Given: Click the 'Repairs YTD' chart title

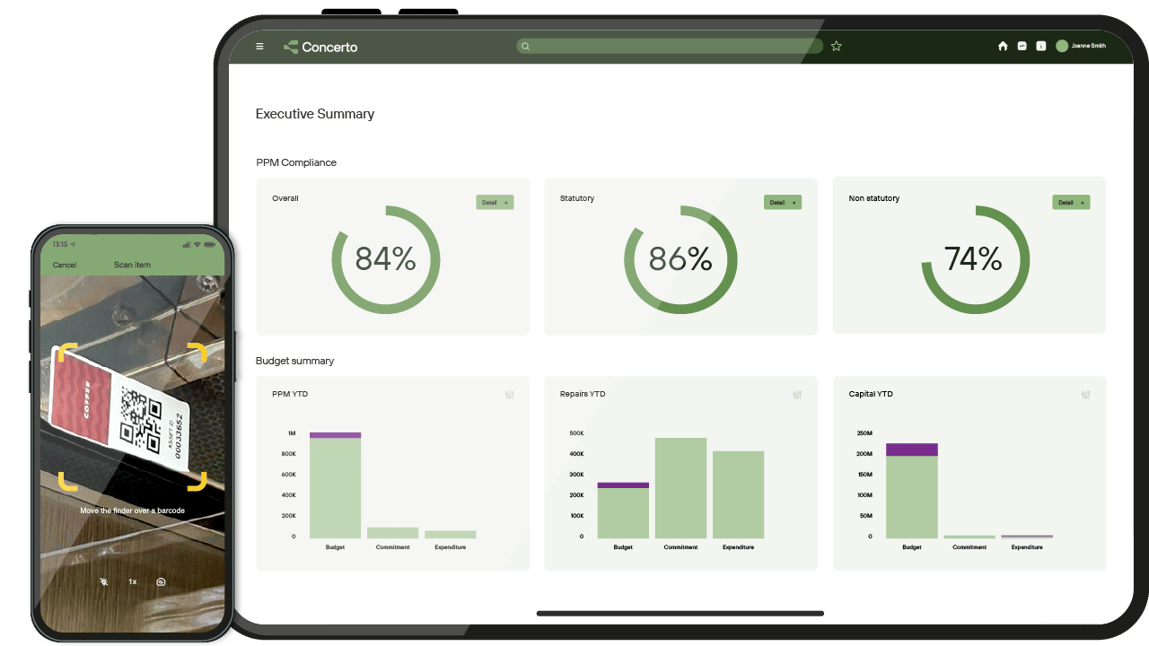Looking at the screenshot, I should tap(583, 394).
